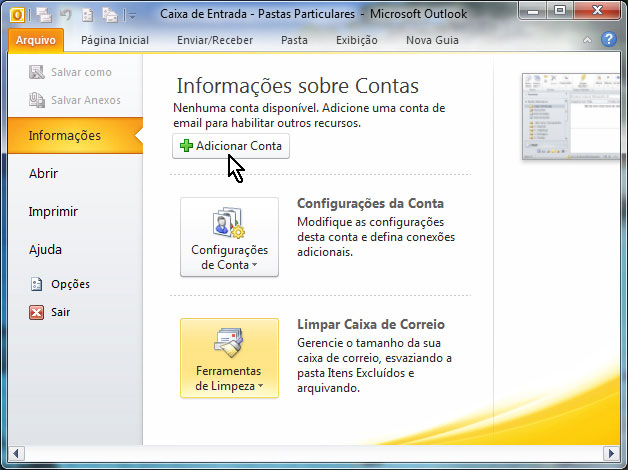Expand Configurações de Conta dropdown button
Viewport: 628px width, 470px height.
[x=229, y=237]
